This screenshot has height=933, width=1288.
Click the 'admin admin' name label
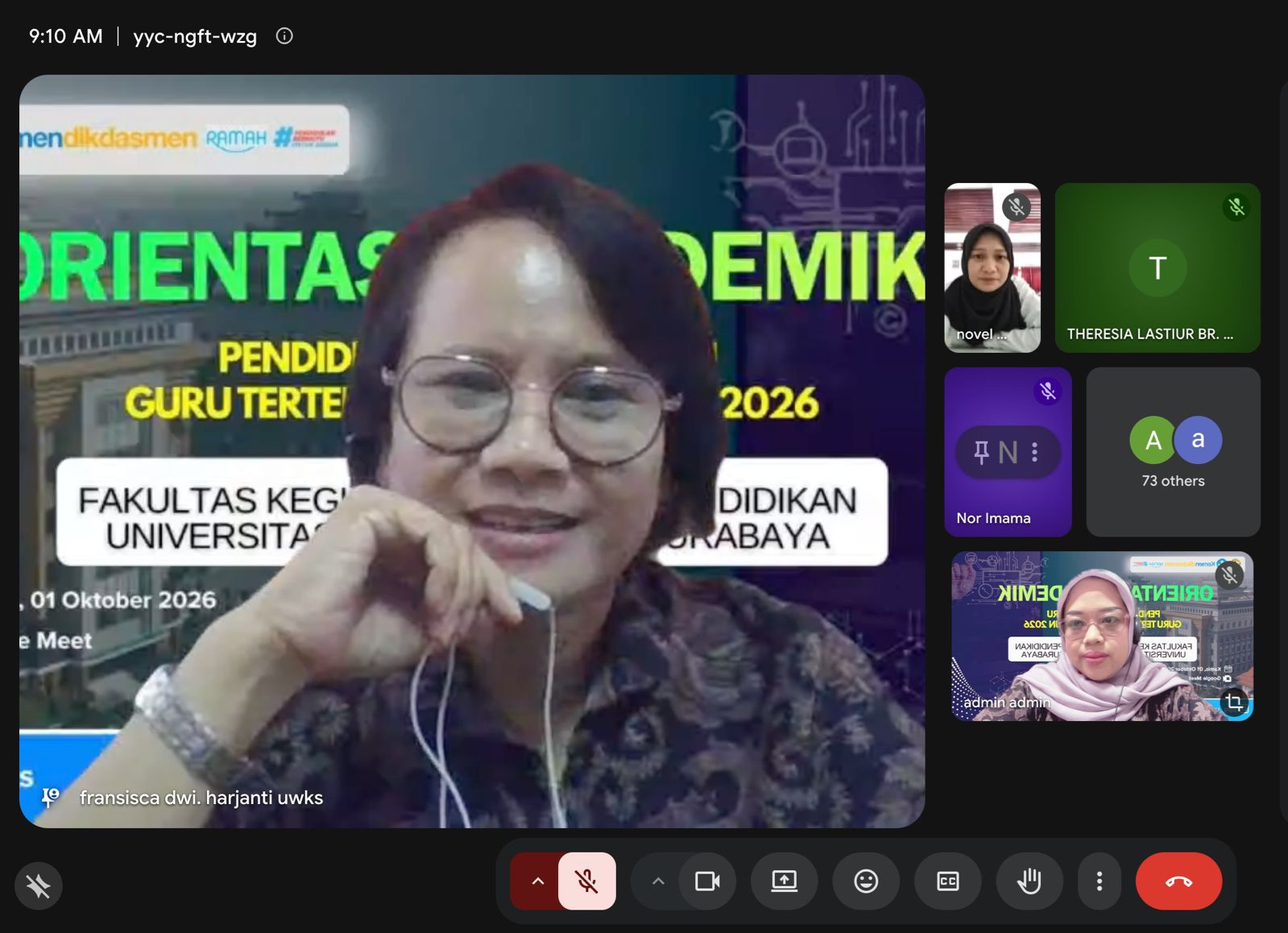(x=1007, y=703)
